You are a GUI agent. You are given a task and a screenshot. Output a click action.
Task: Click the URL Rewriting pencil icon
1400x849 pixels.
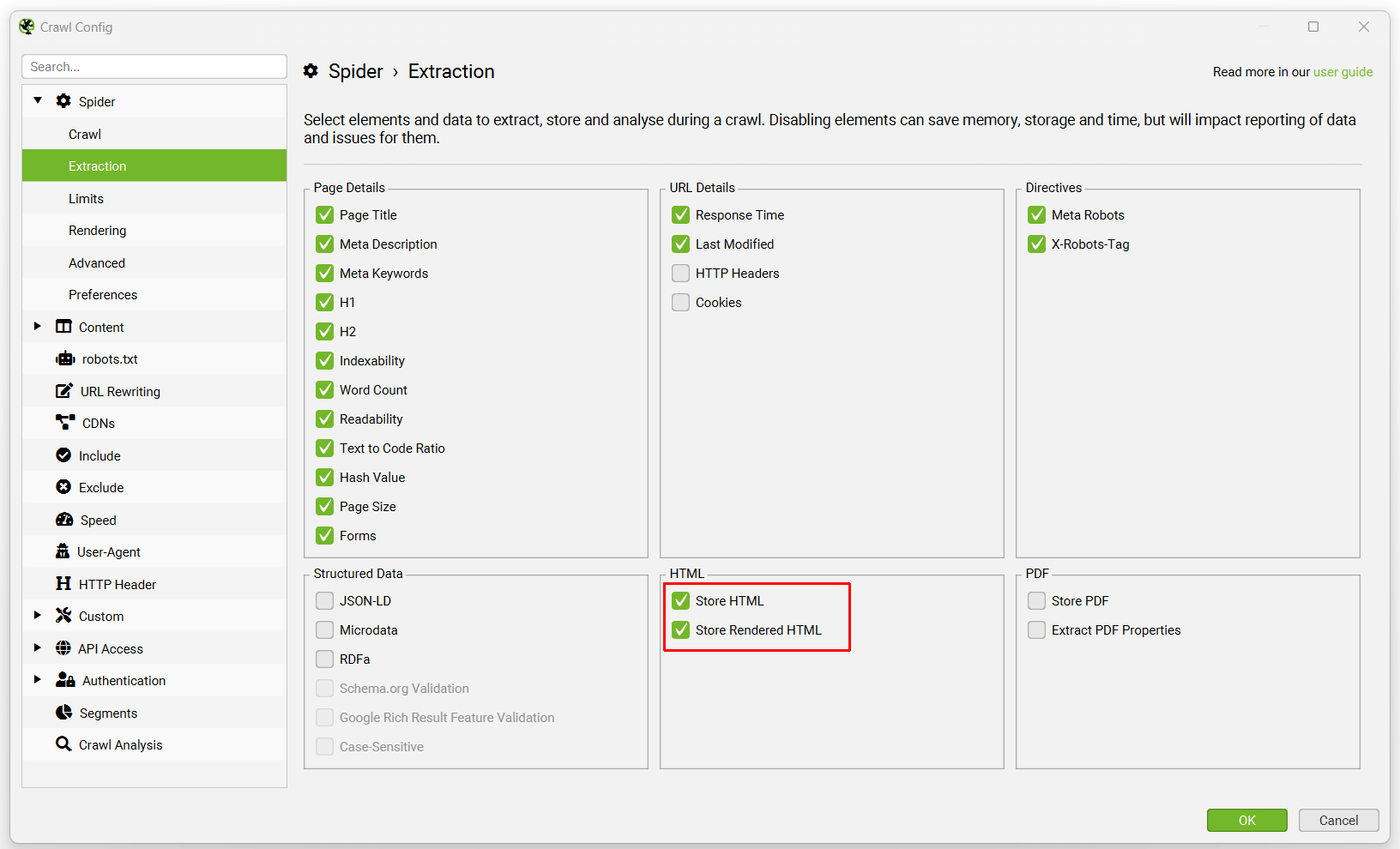coord(64,391)
